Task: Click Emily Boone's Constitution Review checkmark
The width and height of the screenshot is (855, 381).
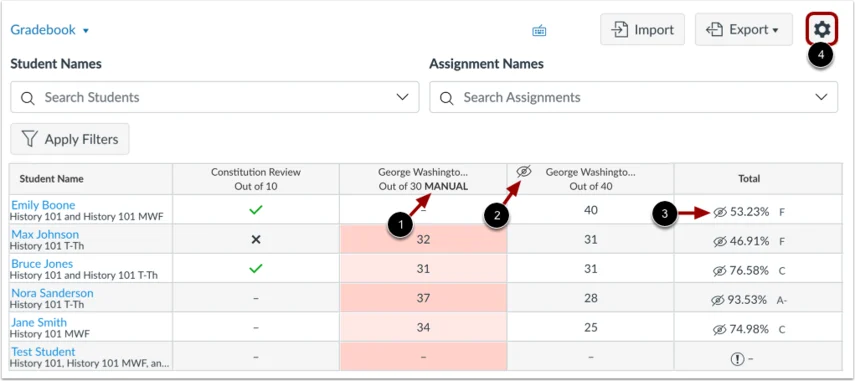Action: click(x=256, y=210)
